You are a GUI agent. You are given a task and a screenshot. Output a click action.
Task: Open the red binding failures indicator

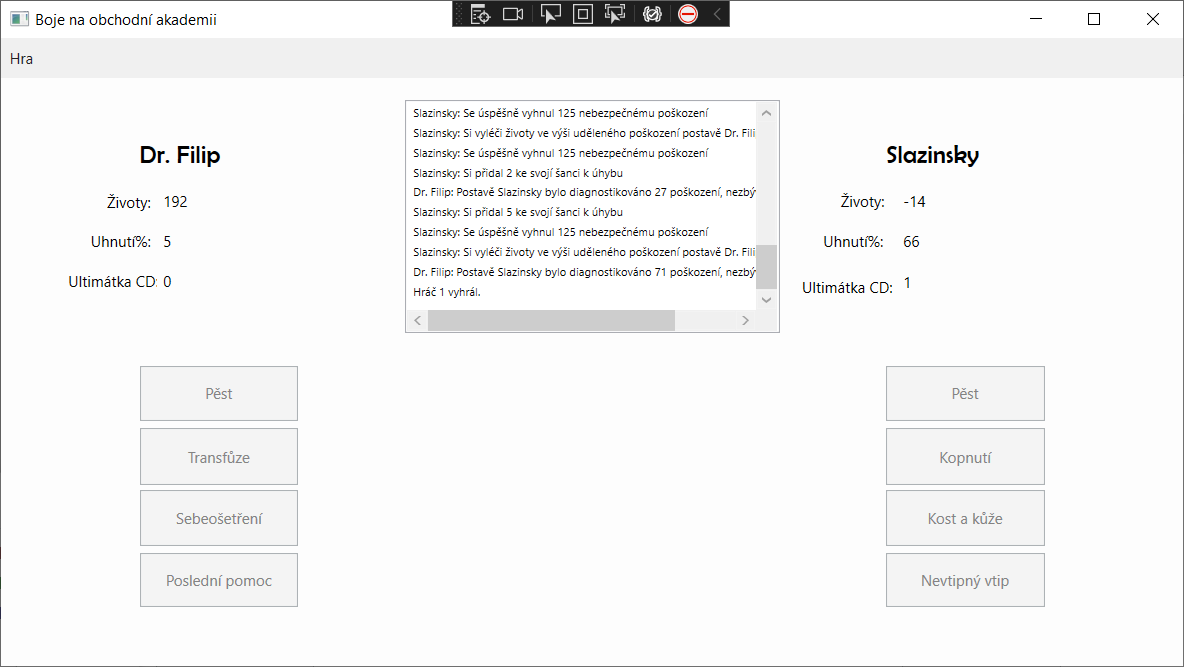pos(688,14)
